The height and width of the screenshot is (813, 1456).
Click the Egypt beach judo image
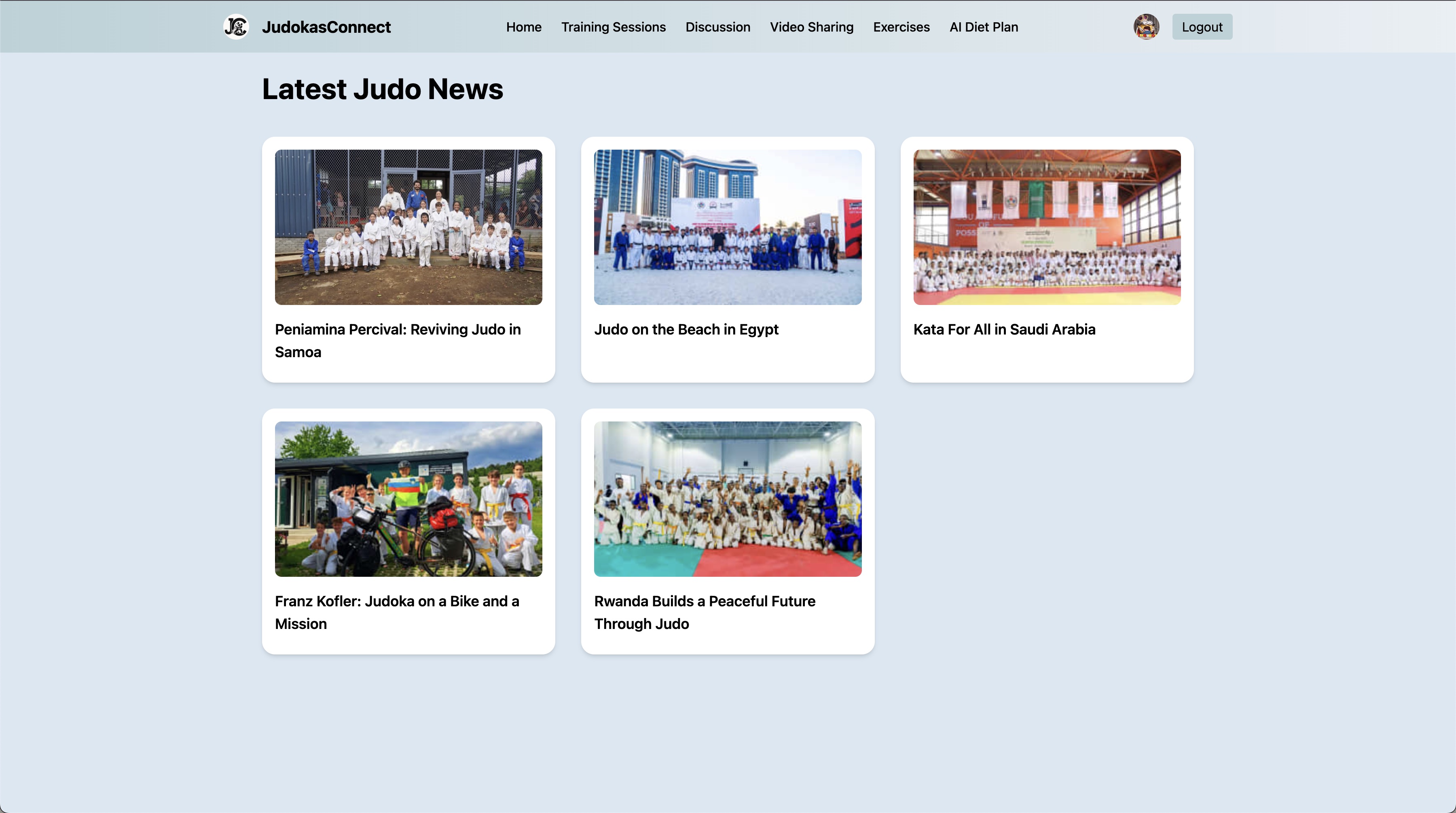(x=728, y=227)
